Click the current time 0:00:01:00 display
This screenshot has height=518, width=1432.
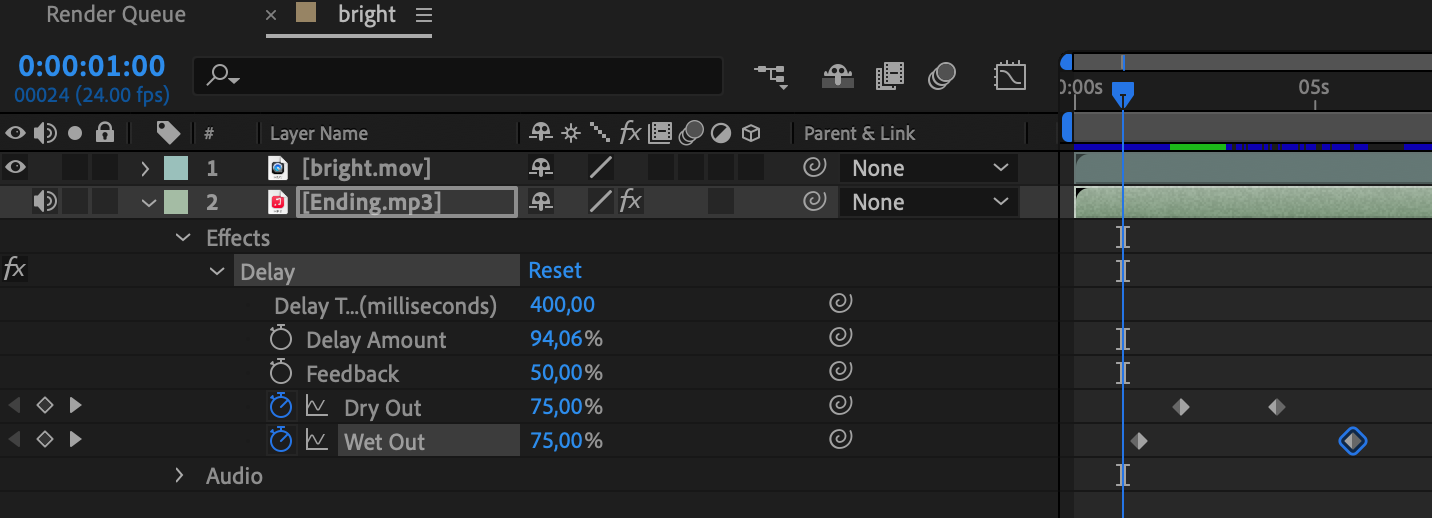coord(92,67)
